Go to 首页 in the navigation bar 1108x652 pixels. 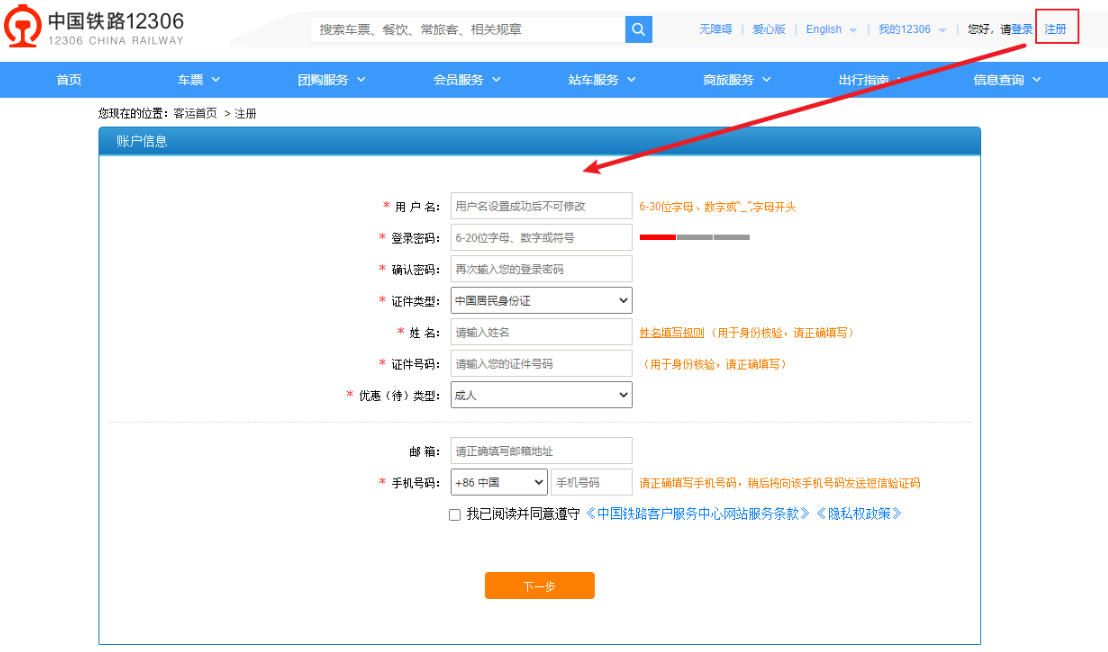point(69,80)
